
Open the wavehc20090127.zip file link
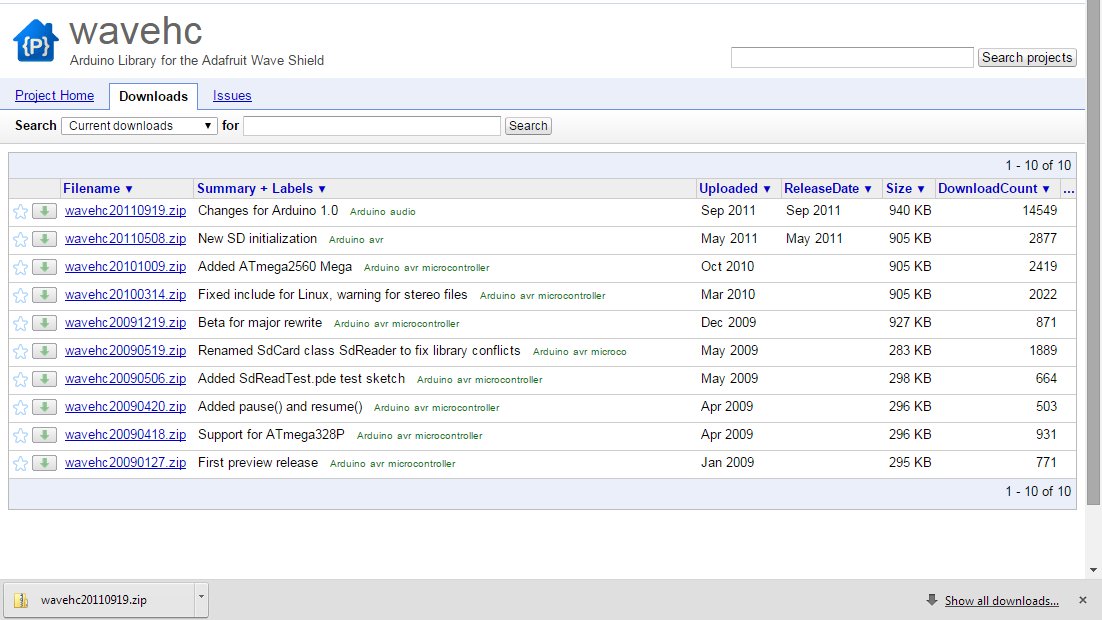(x=125, y=463)
